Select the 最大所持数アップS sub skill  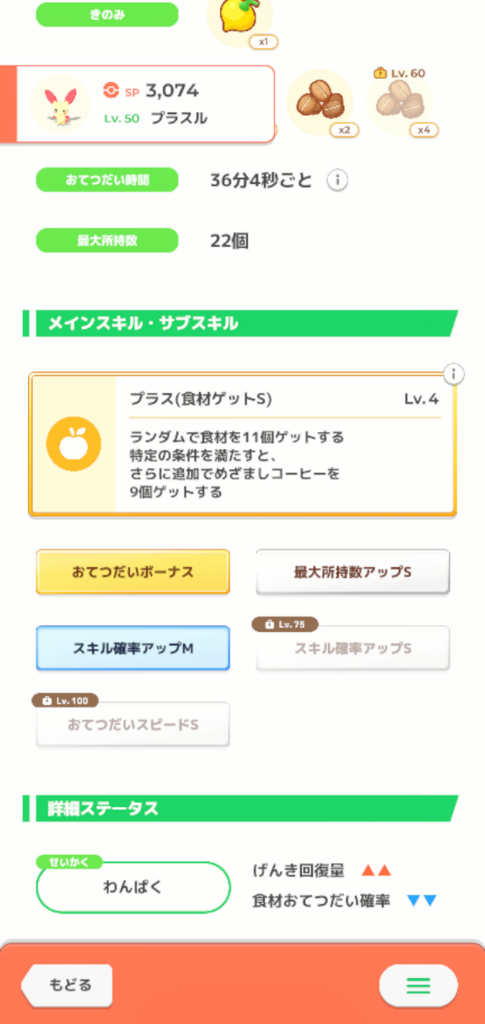(x=352, y=571)
